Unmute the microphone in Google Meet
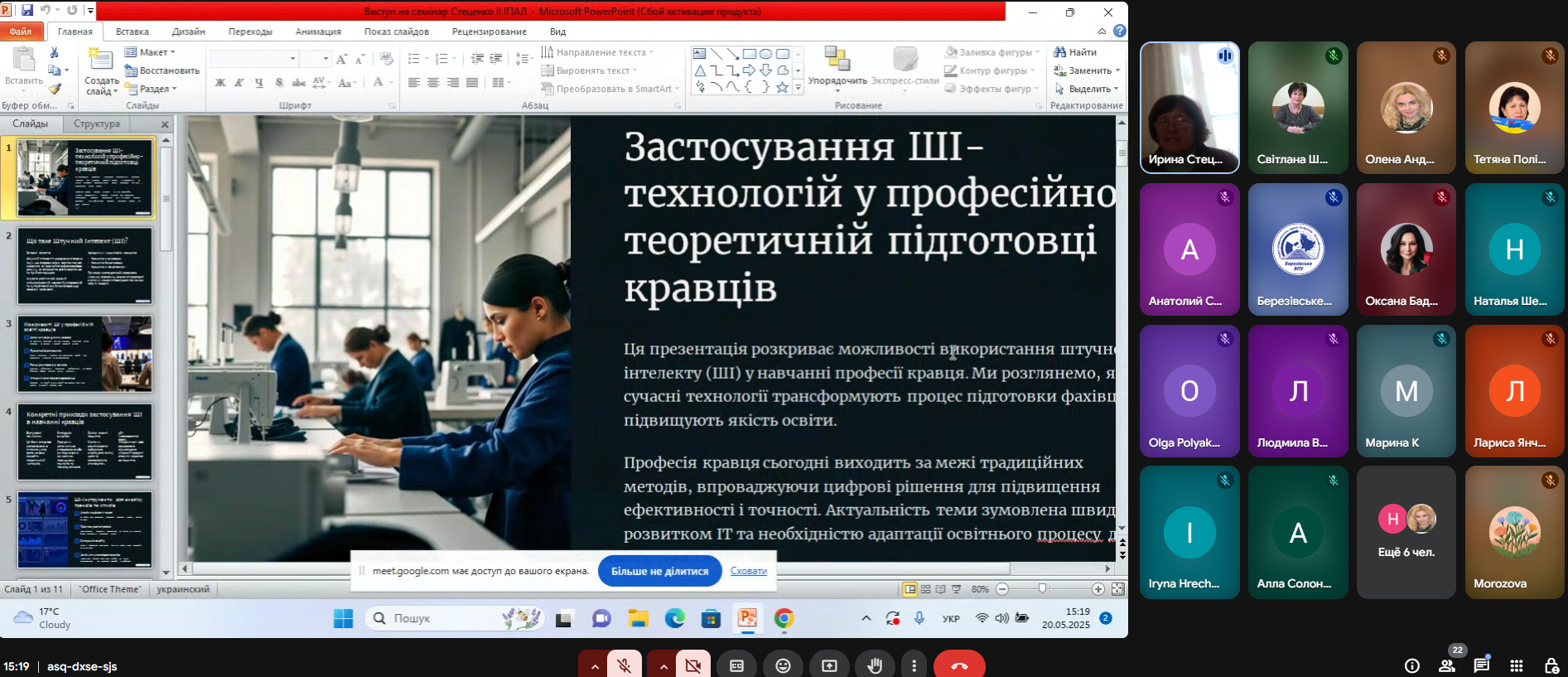Image resolution: width=1568 pixels, height=677 pixels. tap(625, 665)
